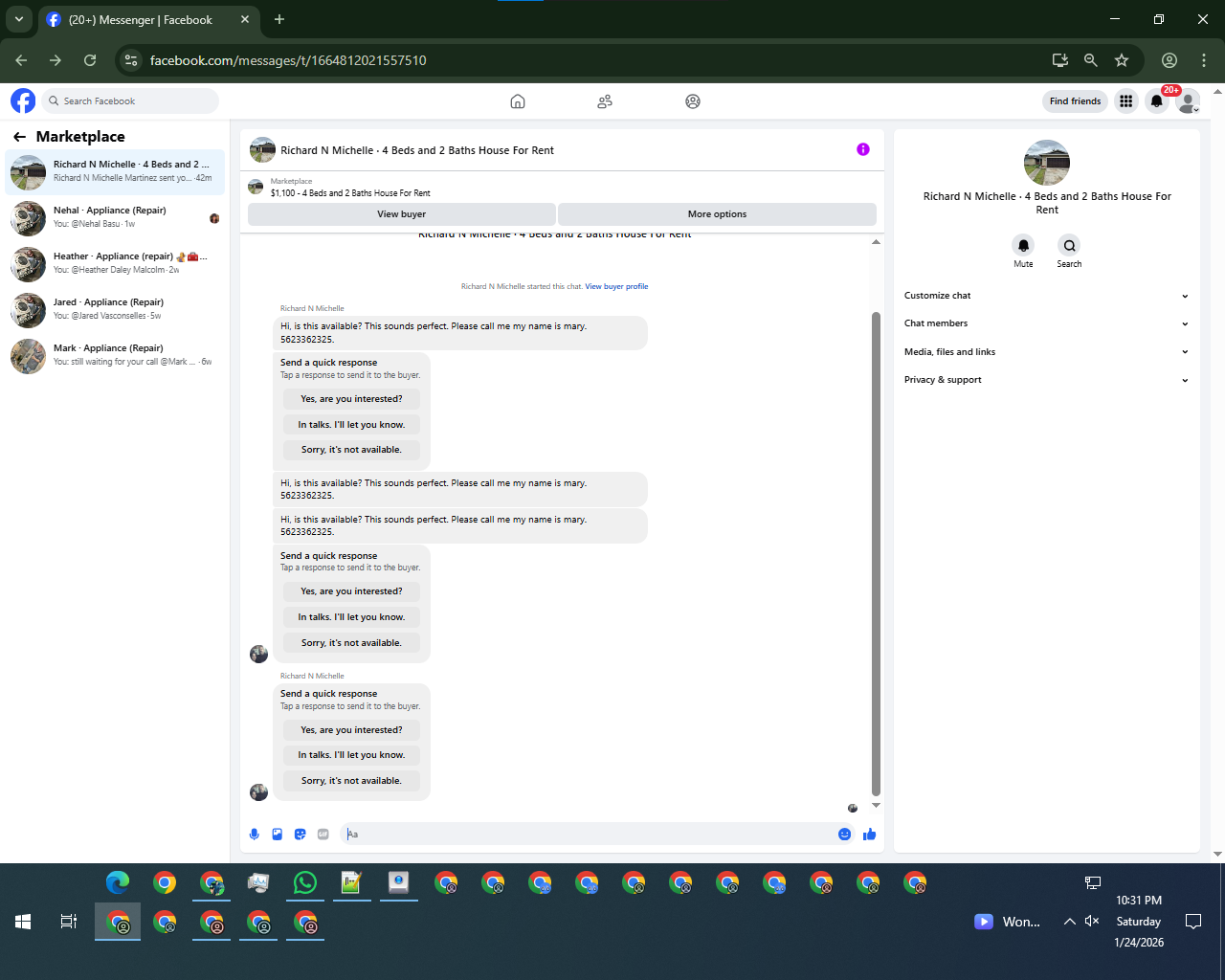Open the Facebook menu grid icon

(x=1126, y=101)
